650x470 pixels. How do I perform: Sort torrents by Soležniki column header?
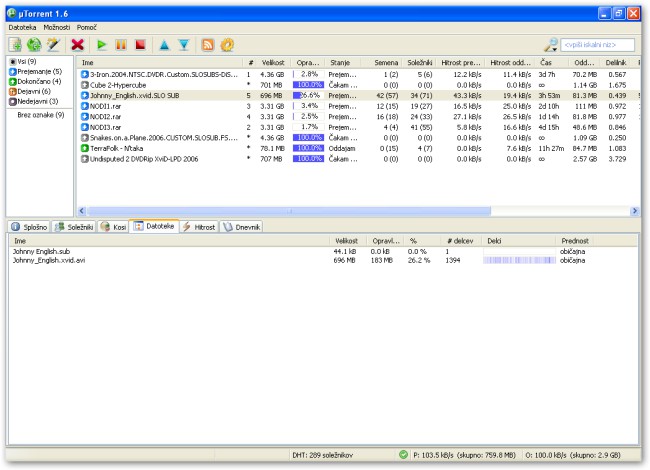point(418,63)
